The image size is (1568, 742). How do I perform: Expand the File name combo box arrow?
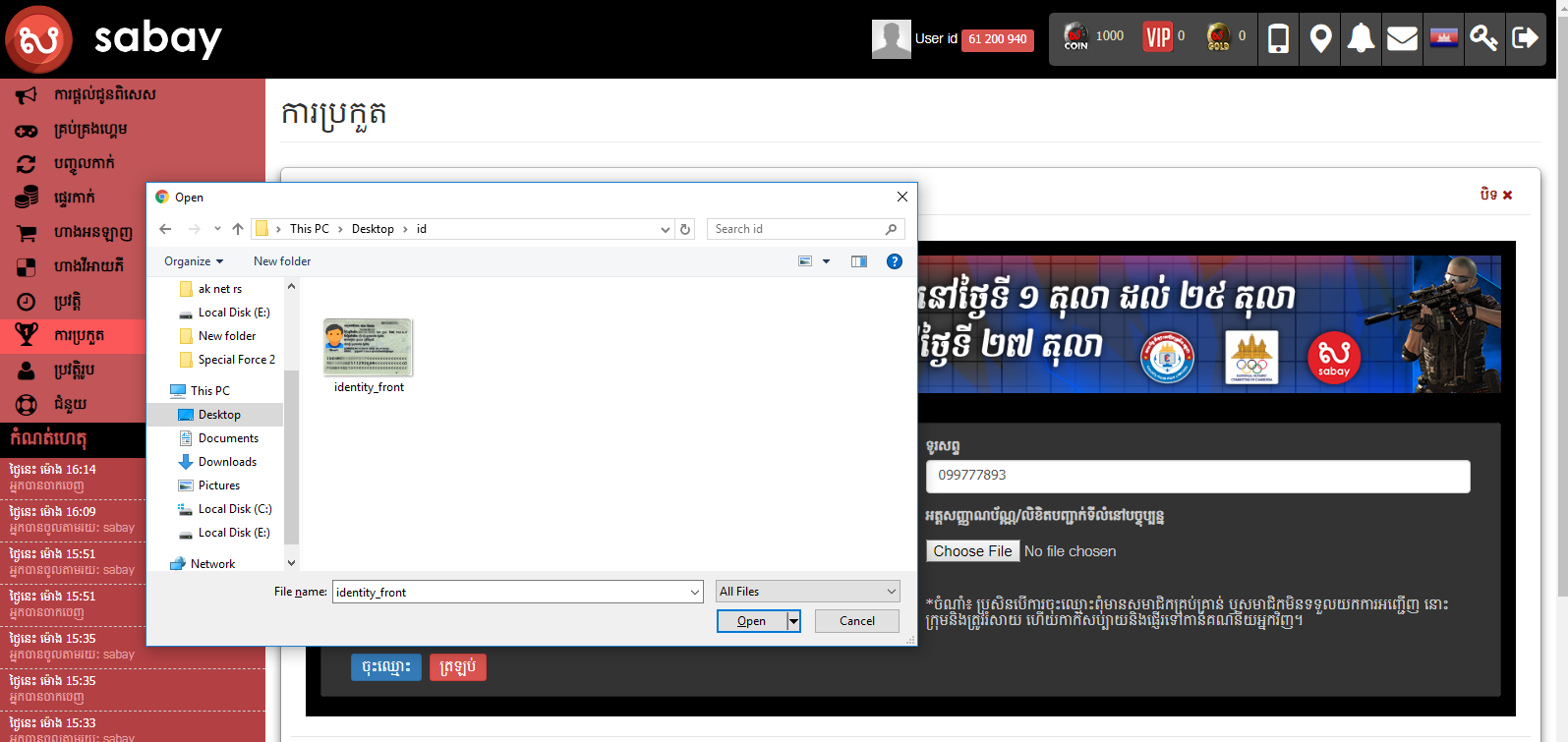pos(695,593)
